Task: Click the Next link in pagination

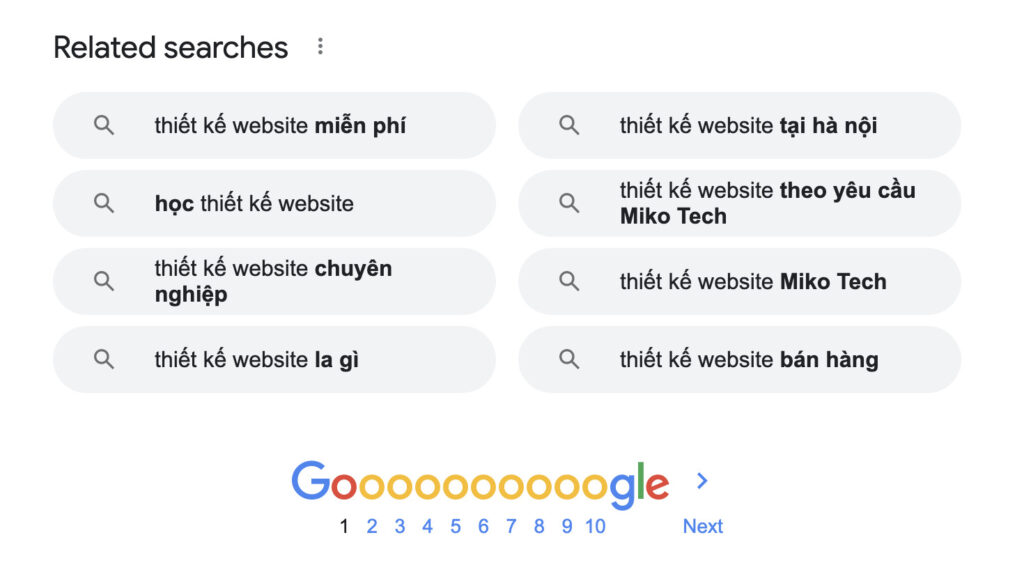Action: point(702,527)
